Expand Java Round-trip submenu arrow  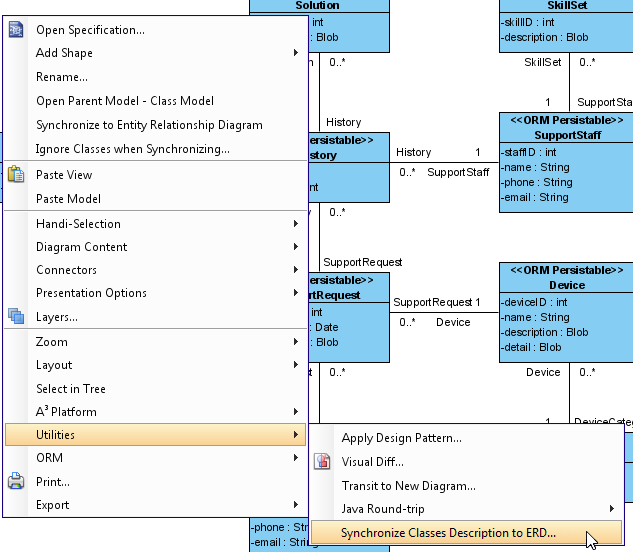[612, 509]
